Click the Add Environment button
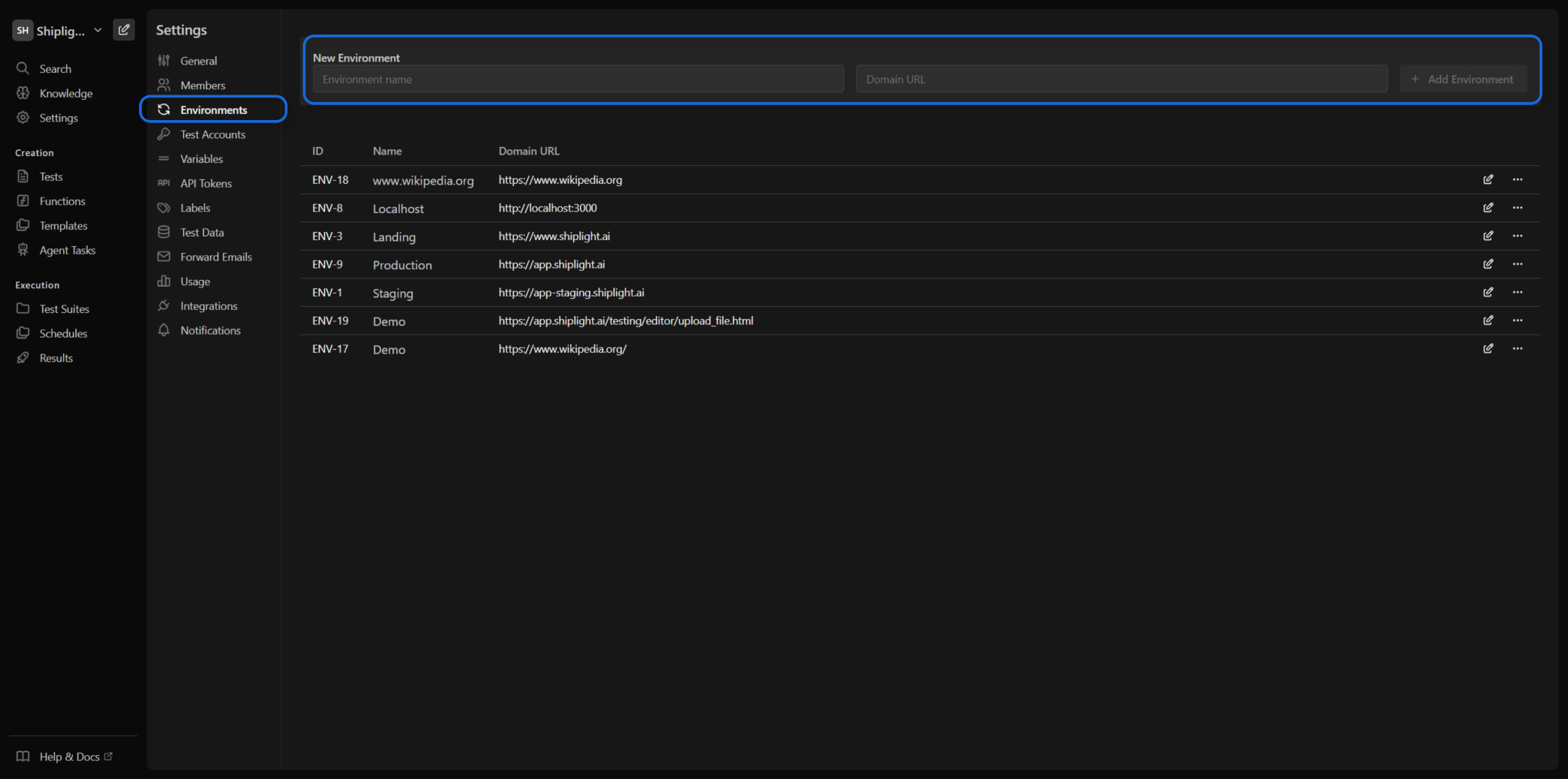The image size is (1568, 779). (x=1462, y=80)
